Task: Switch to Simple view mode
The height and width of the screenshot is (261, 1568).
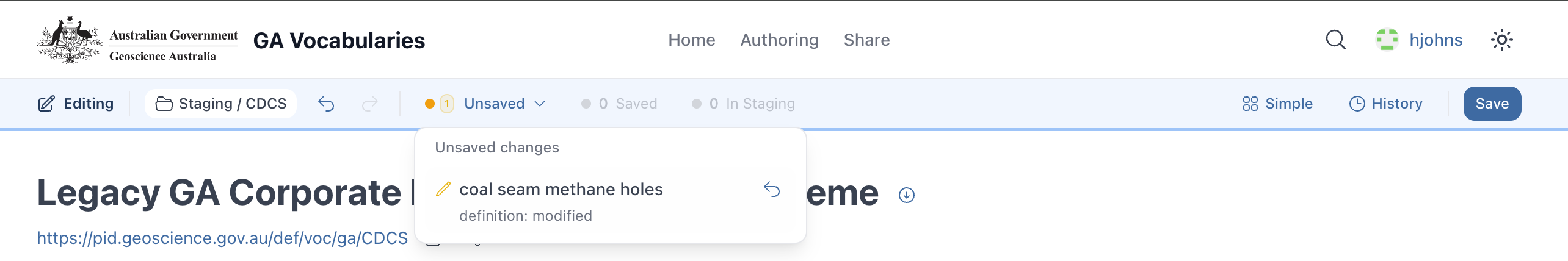Action: [1277, 104]
